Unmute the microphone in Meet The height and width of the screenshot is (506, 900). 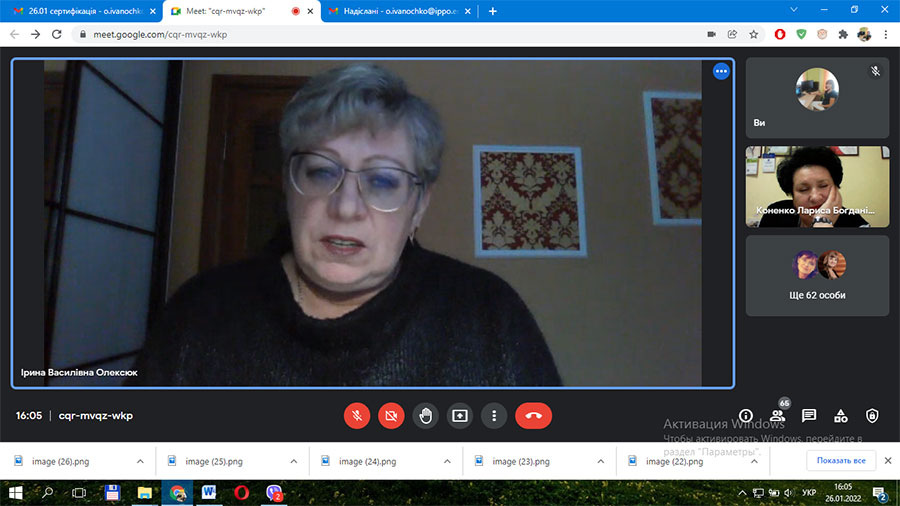pos(356,415)
